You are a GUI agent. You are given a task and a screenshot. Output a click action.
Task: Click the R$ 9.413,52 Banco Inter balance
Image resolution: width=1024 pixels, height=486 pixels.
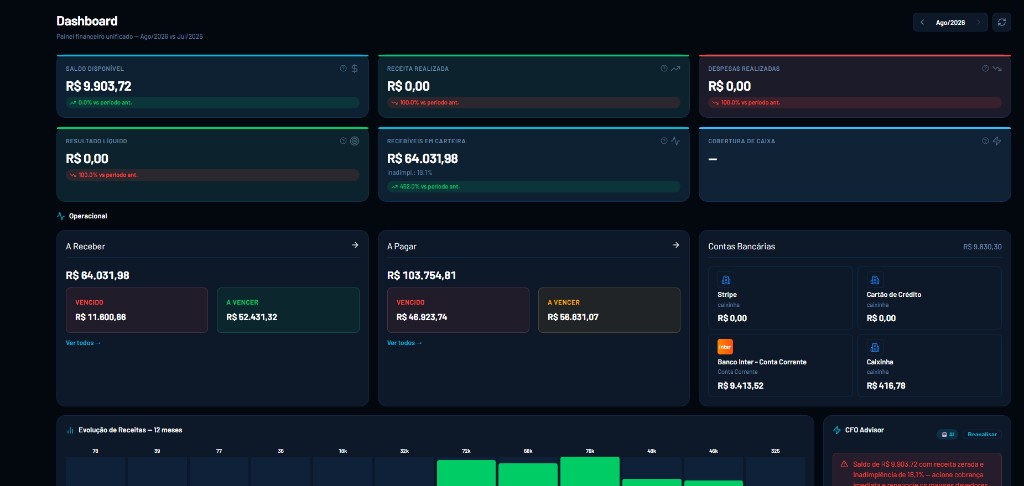(x=741, y=386)
